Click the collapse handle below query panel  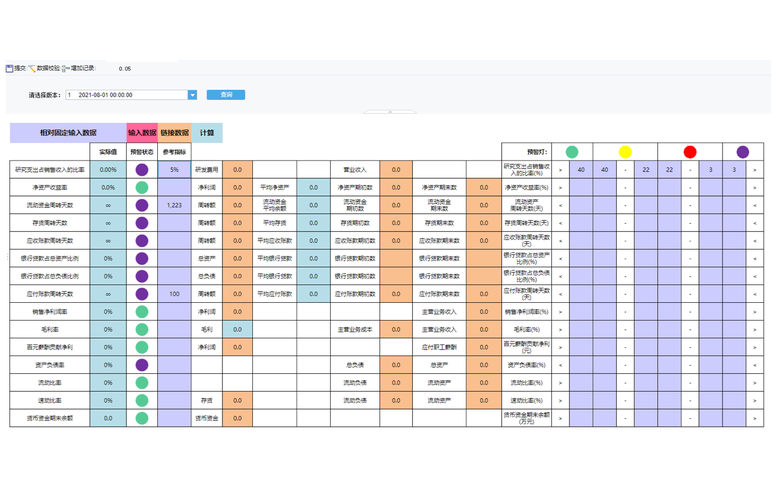pyautogui.click(x=389, y=112)
